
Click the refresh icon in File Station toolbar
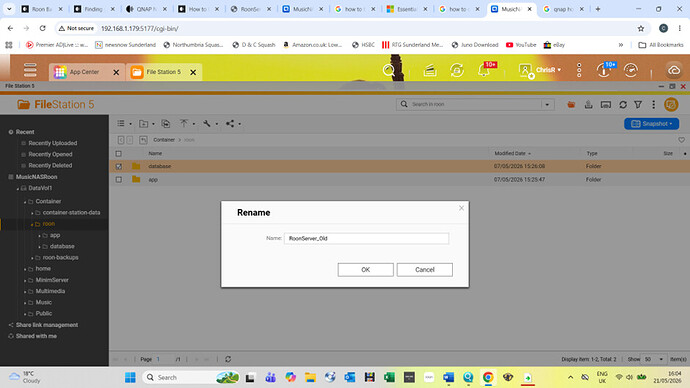pos(623,105)
